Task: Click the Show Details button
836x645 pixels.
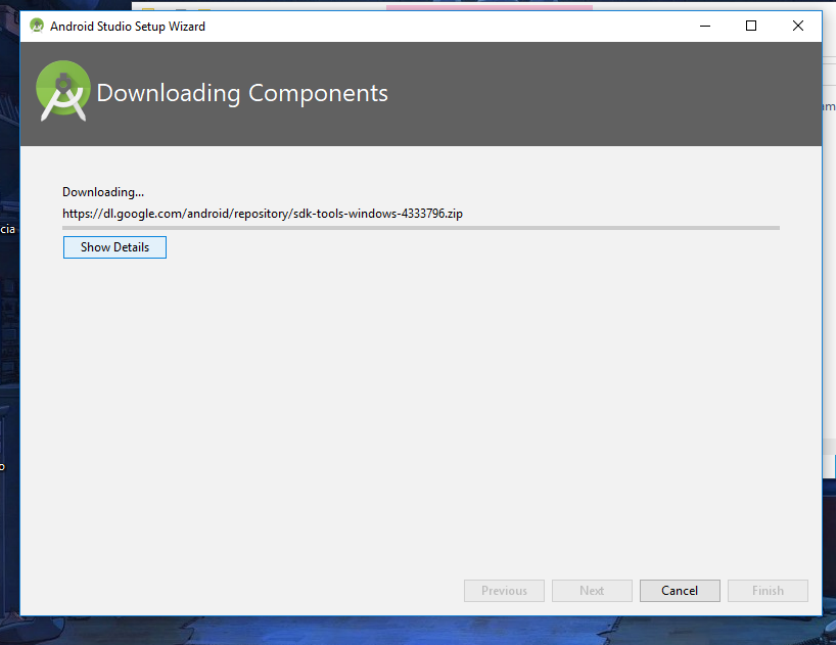Action: pyautogui.click(x=115, y=247)
